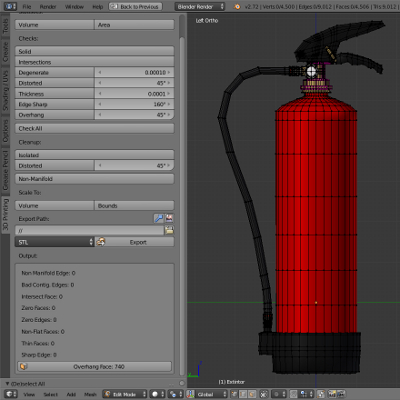Click Thickness value field 0.0001
Viewport: 400px width, 400px height.
[134, 94]
